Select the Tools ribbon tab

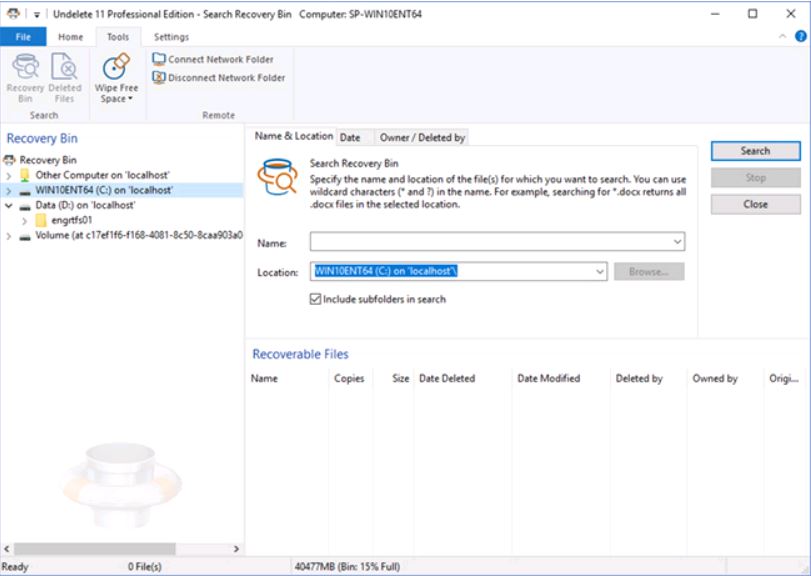[118, 37]
